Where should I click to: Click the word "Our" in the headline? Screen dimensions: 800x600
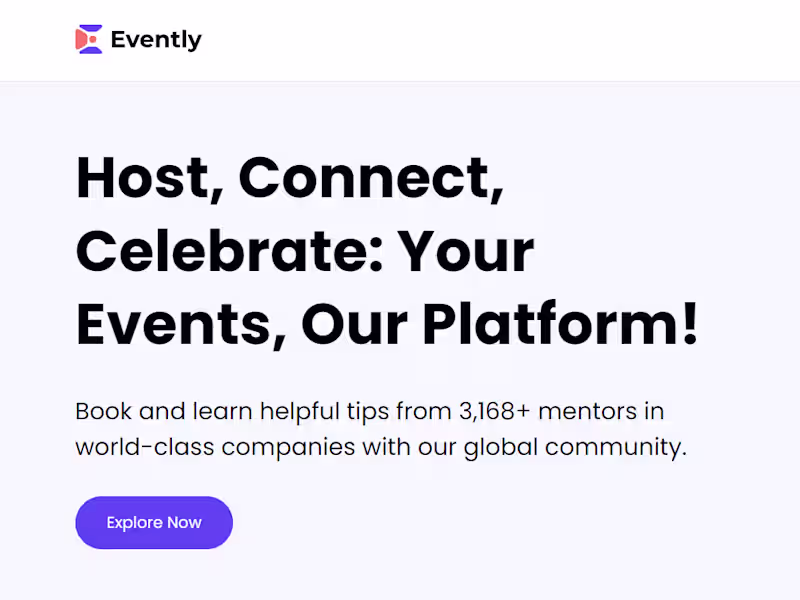(354, 325)
